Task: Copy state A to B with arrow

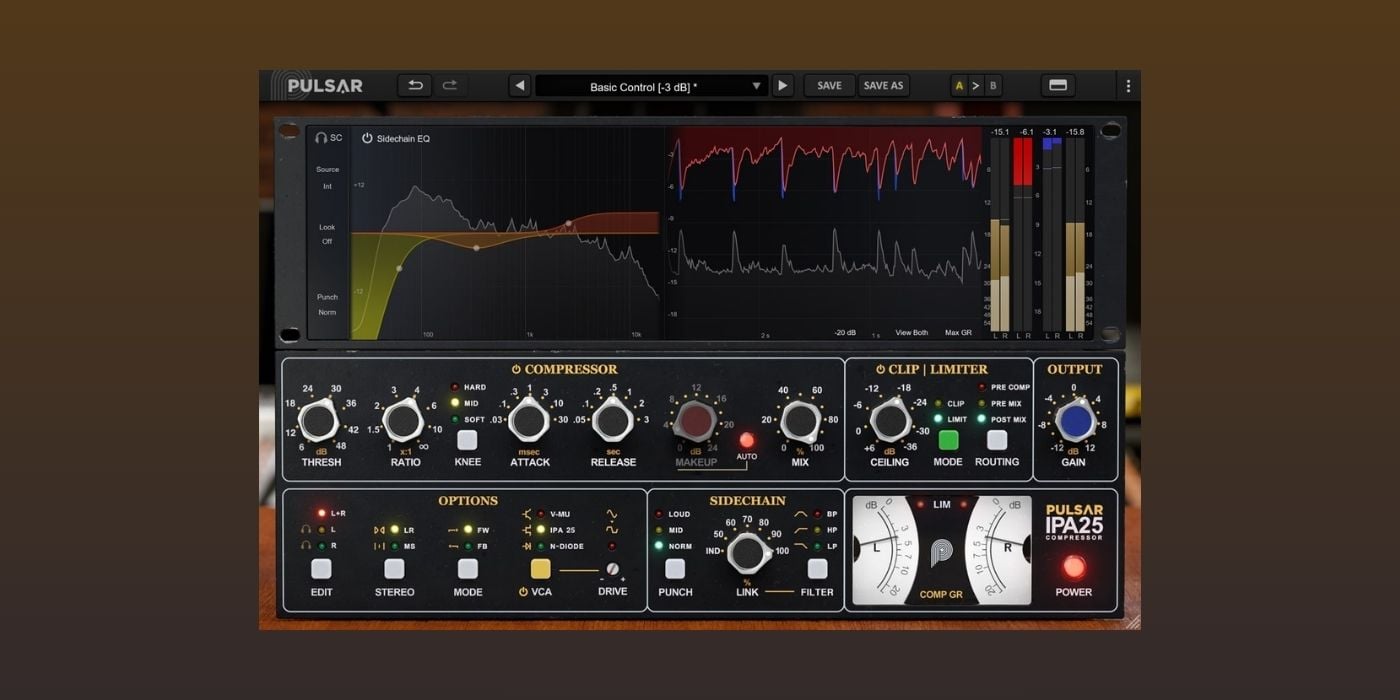Action: click(x=976, y=86)
